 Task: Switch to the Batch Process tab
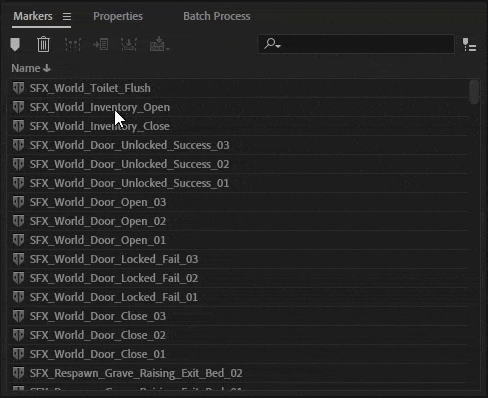217,16
